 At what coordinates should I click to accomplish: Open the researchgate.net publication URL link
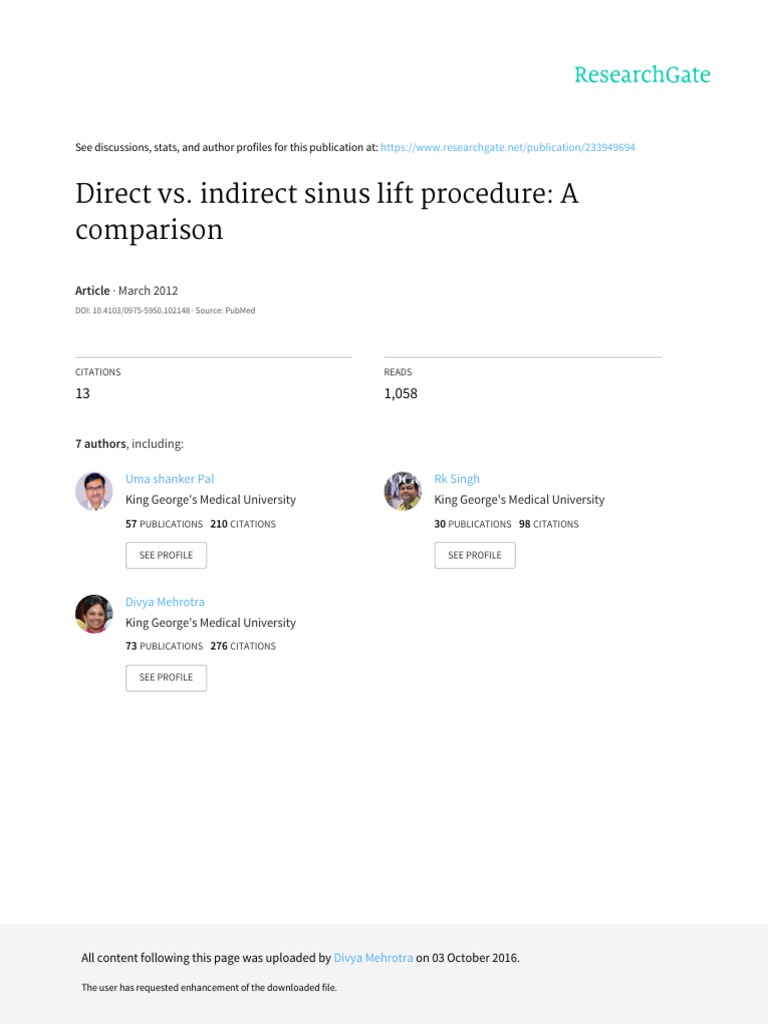click(x=507, y=147)
